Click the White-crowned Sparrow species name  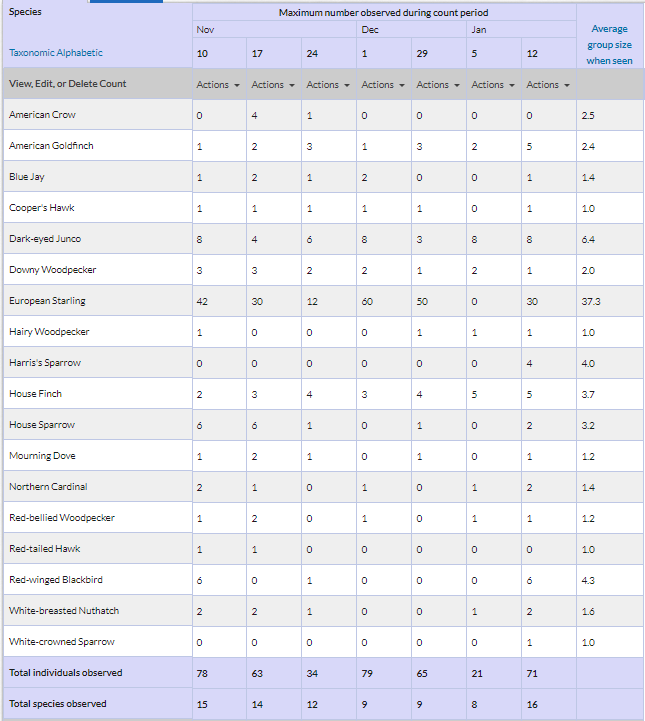(x=62, y=641)
